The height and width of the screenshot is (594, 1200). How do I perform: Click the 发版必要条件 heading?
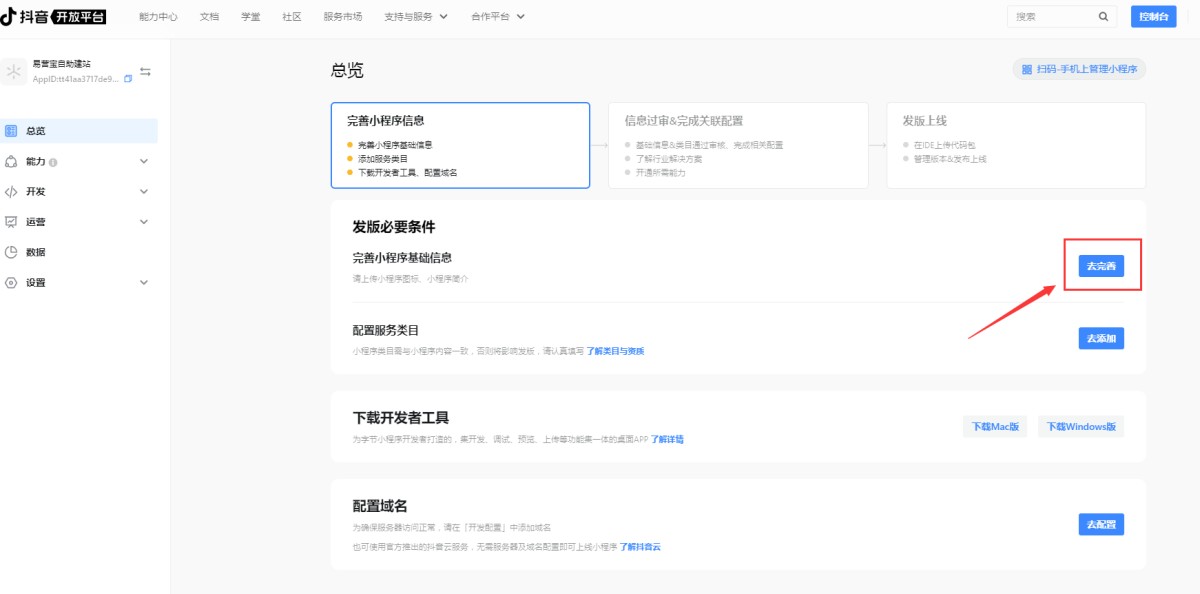coord(394,227)
